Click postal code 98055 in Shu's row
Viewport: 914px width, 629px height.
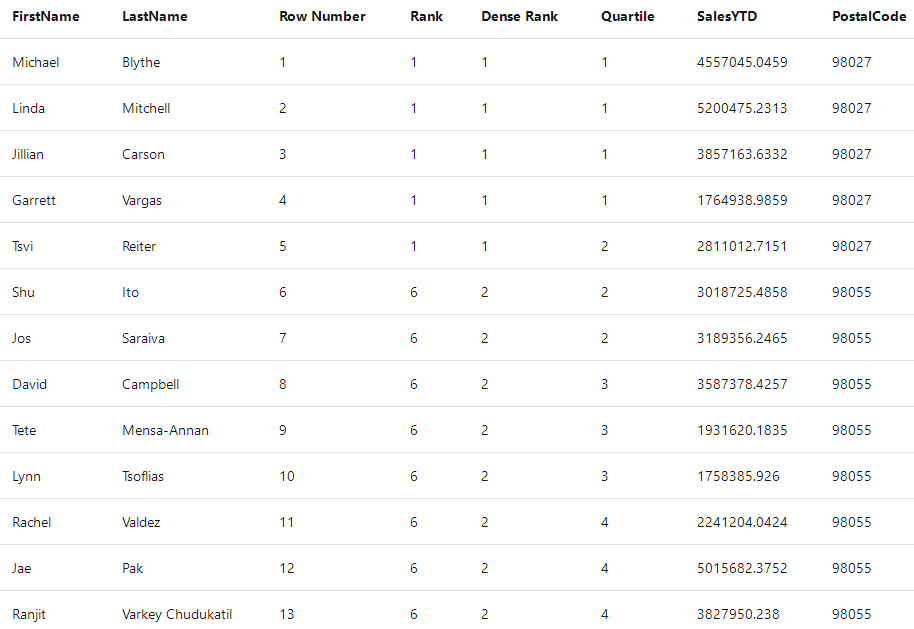852,293
